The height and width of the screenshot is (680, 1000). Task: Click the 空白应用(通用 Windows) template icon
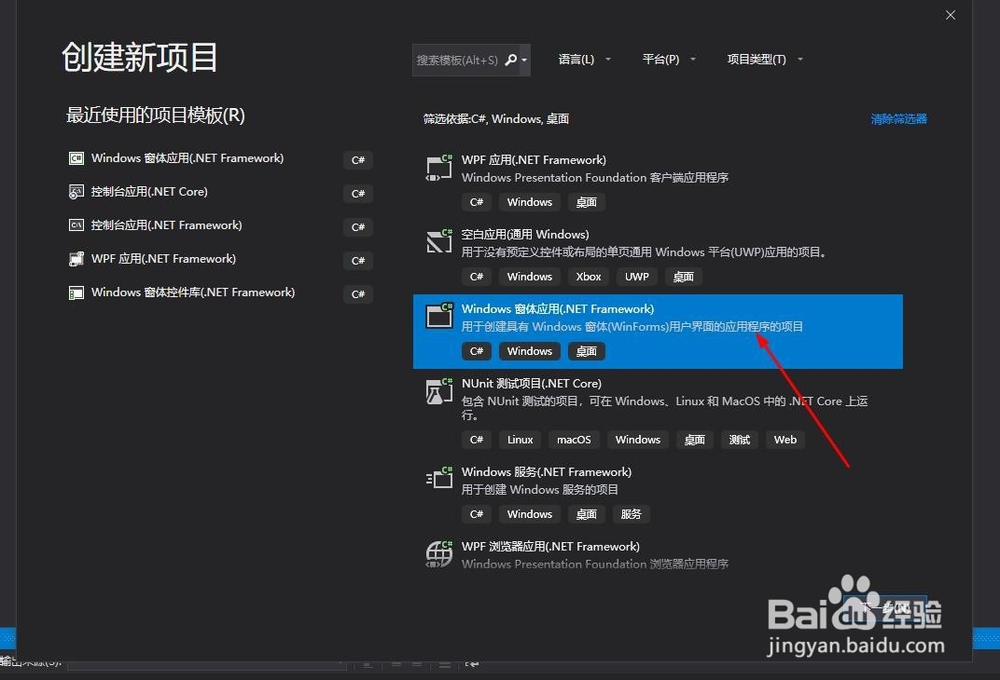tap(438, 241)
